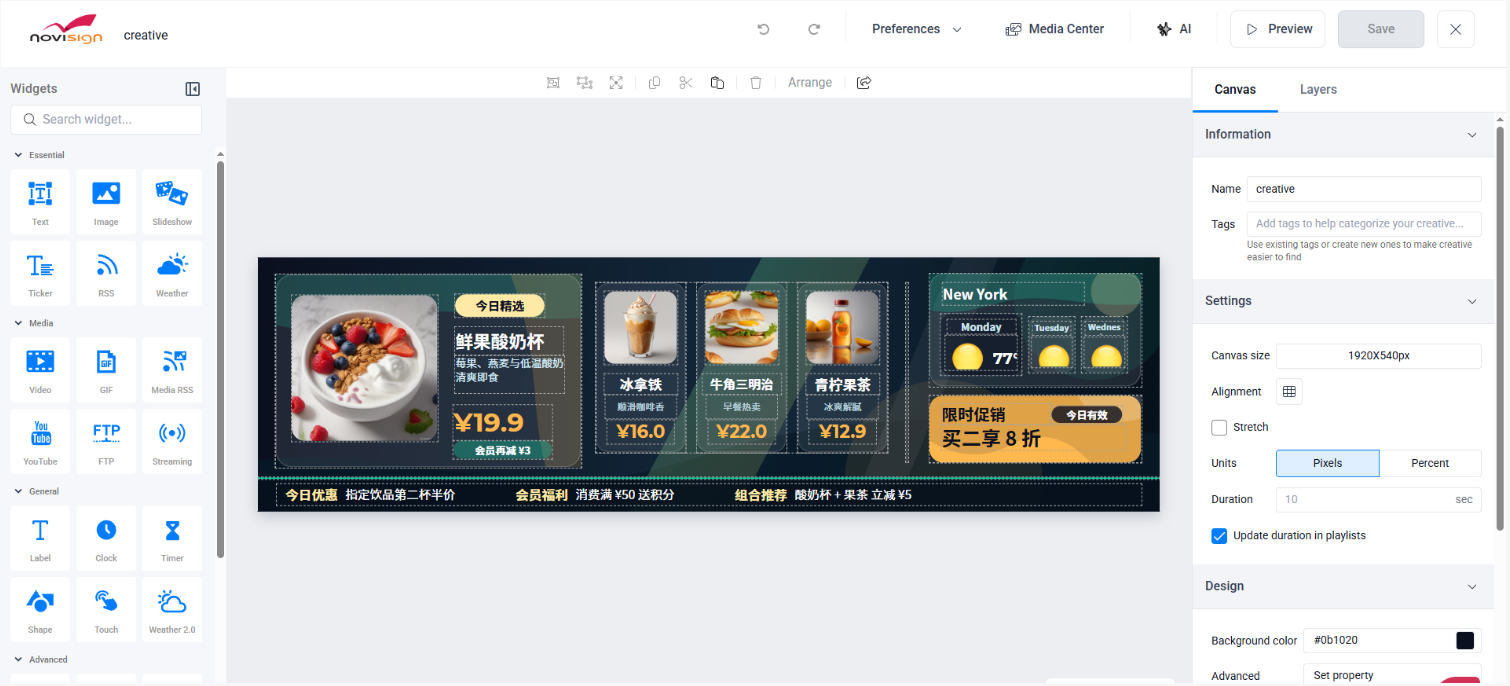Choose the FTP widget
Screen dimensions: 1510x686
[106, 441]
